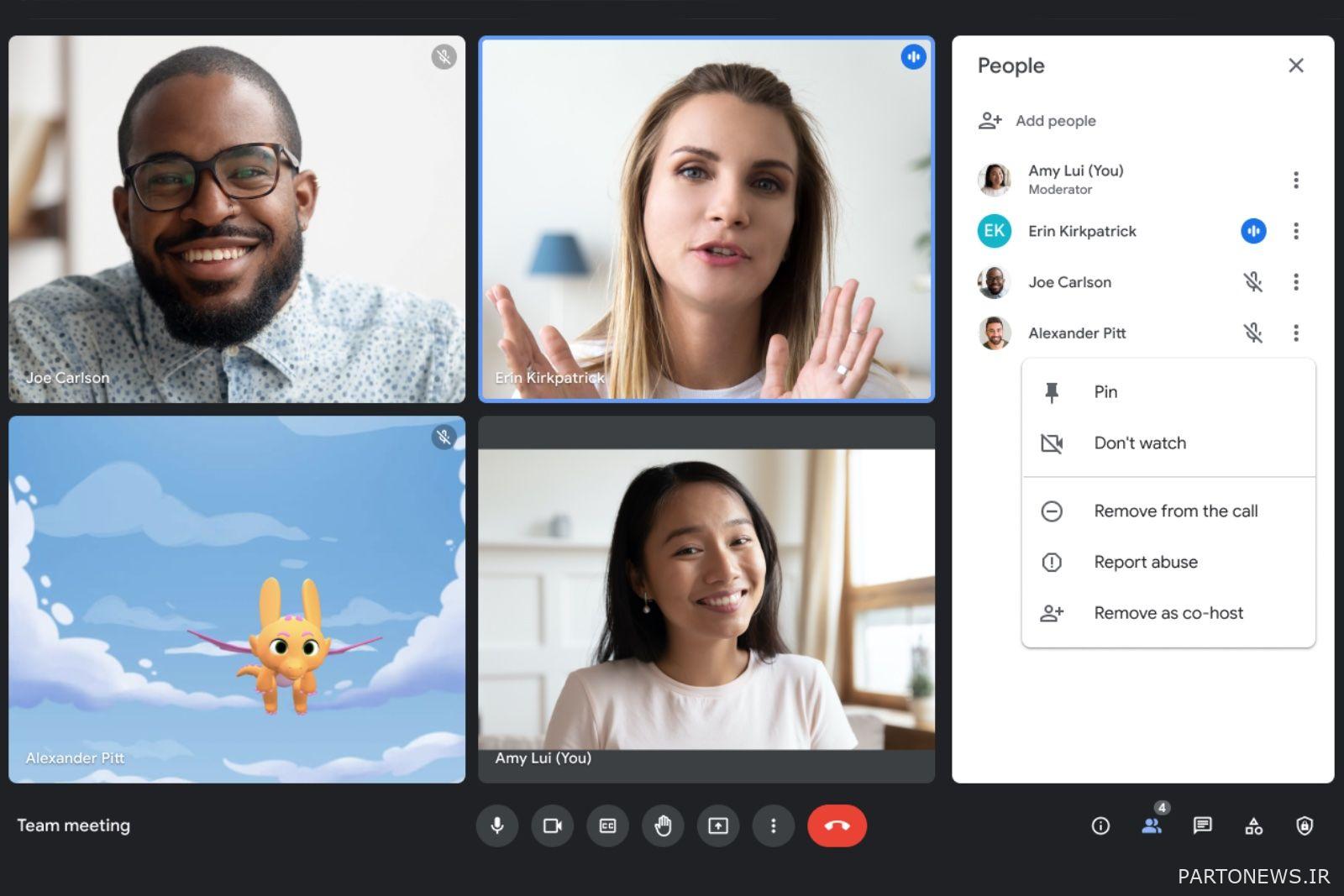This screenshot has width=1344, height=896.
Task: Mute the microphone in the bottom toolbar
Action: click(x=497, y=825)
